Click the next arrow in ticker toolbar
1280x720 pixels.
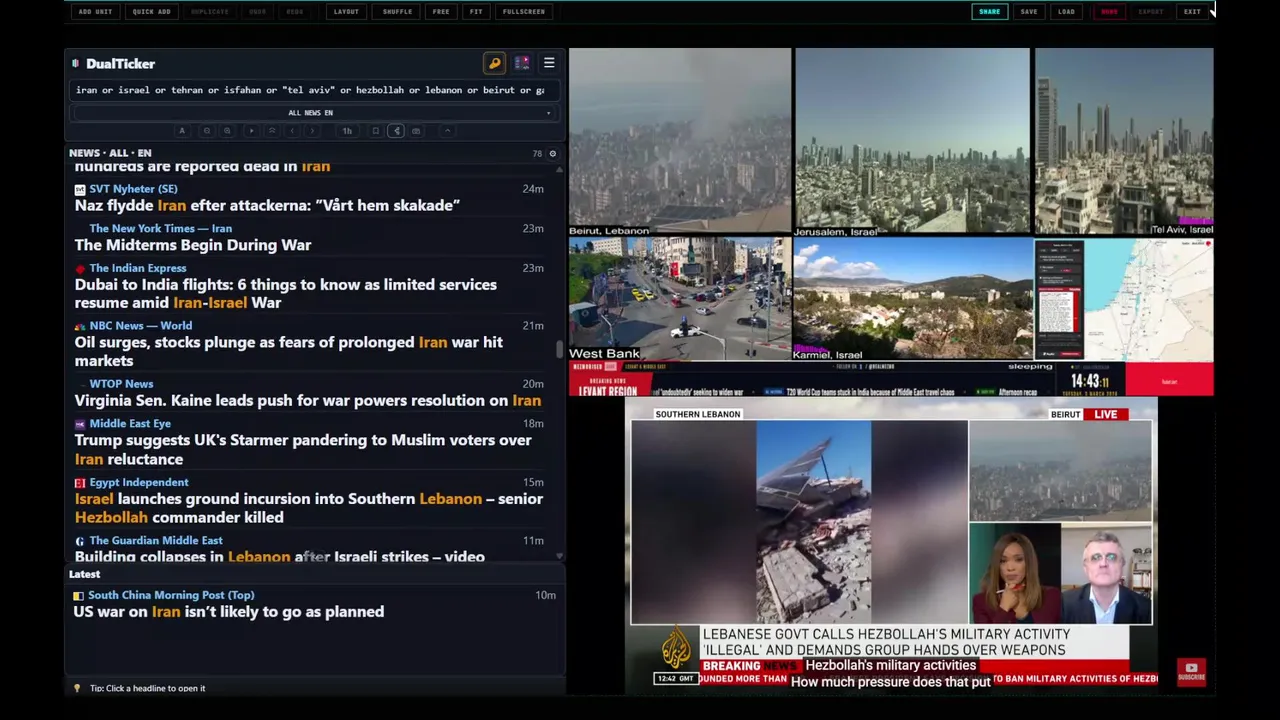click(x=312, y=131)
